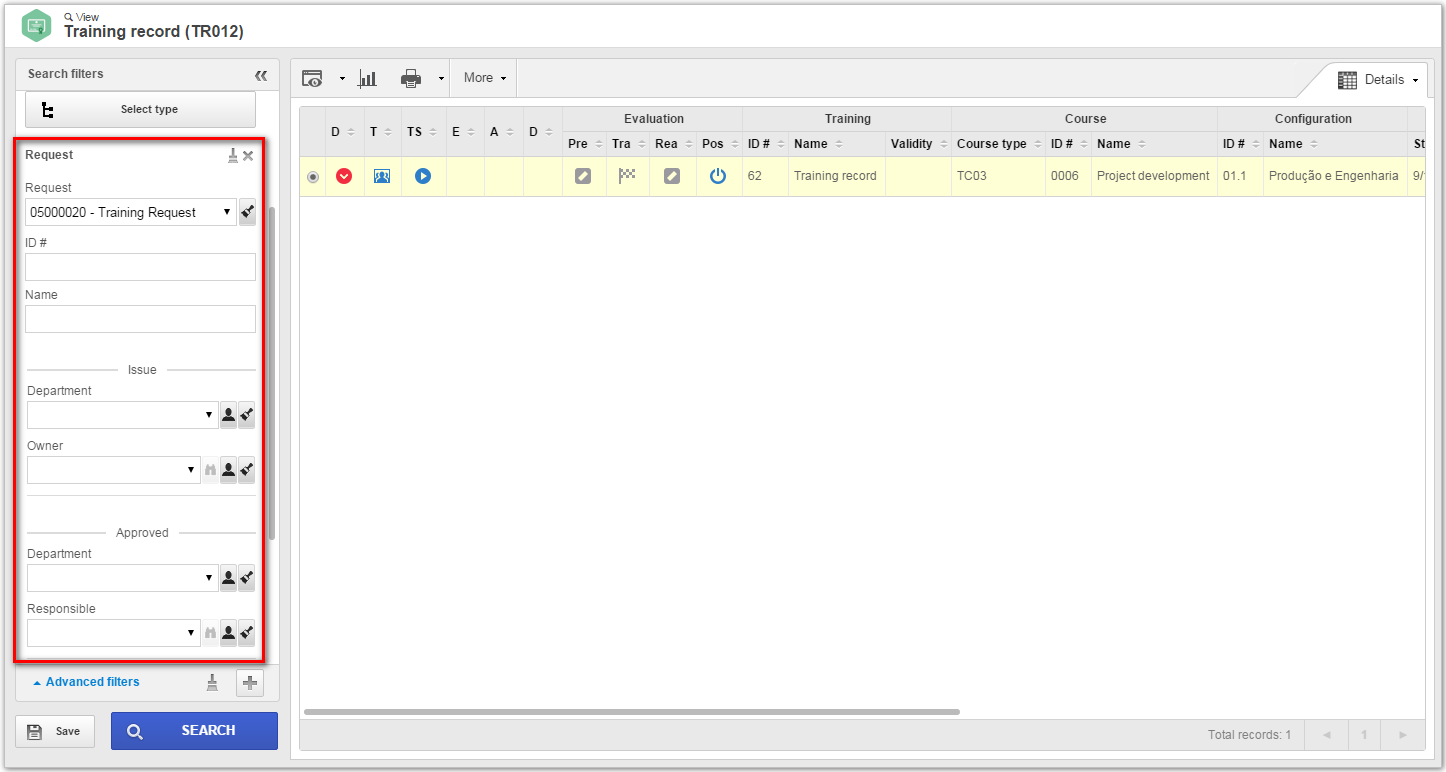Screen dimensions: 1446x772
Task: Open the bar chart toolbar icon
Action: (x=368, y=78)
